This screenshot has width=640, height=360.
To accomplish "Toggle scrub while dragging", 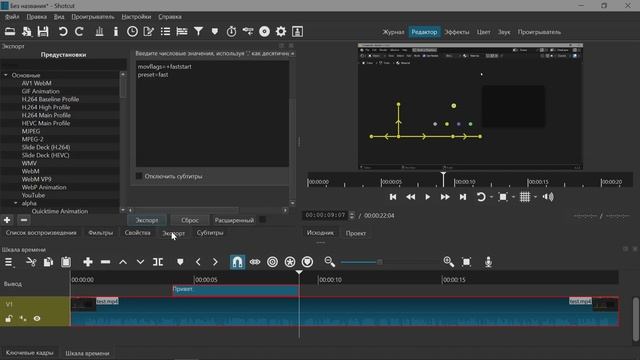I will pos(255,262).
